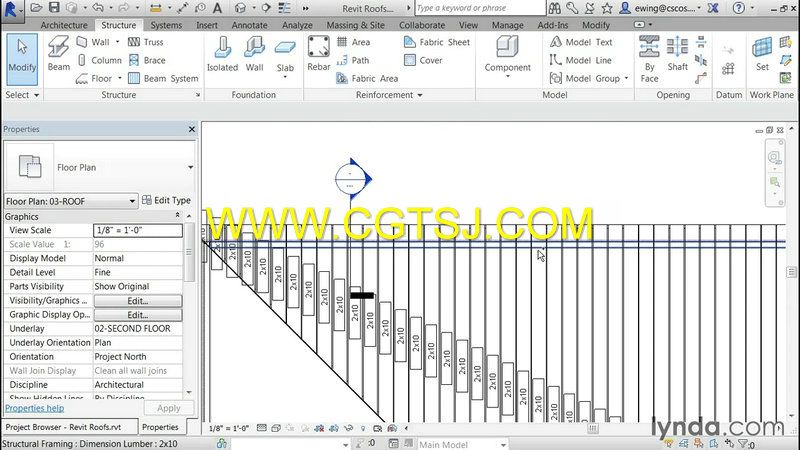This screenshot has height=450, width=800.
Task: Open the Beam System tool
Action: point(163,79)
